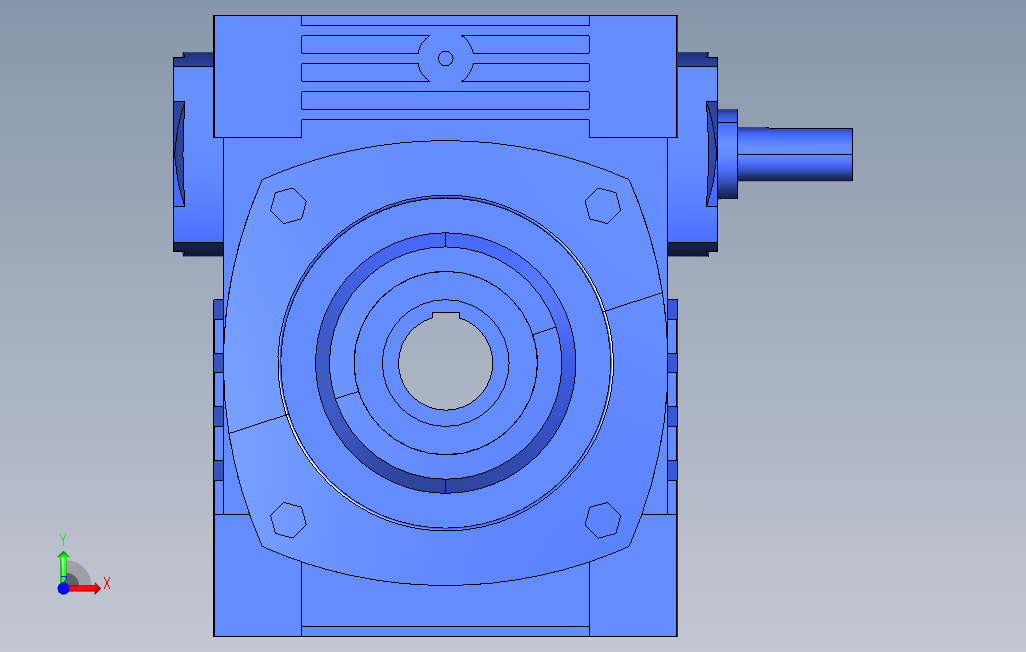The height and width of the screenshot is (652, 1026).
Task: Click the blue Z axis dot at the triad origin
Action: pos(63,589)
